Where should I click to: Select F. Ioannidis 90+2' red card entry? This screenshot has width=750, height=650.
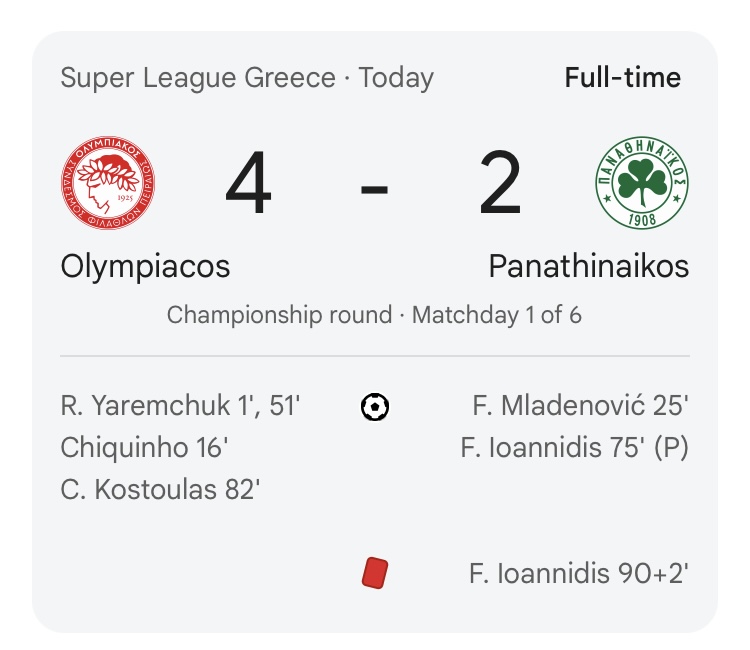pyautogui.click(x=579, y=573)
